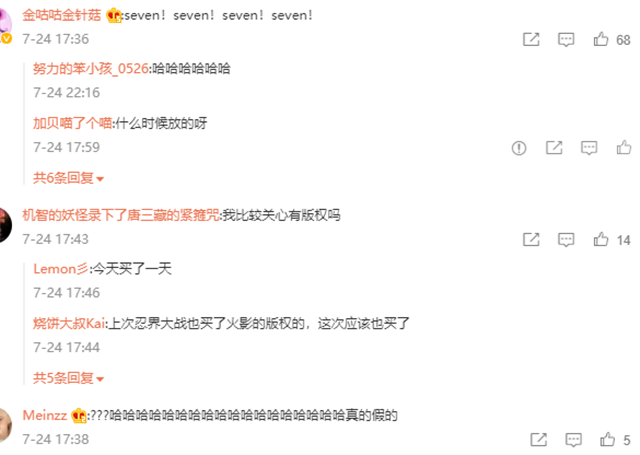Open the username link 机智的妖怪录下了唐三藏的紧箍咒

click(x=121, y=215)
